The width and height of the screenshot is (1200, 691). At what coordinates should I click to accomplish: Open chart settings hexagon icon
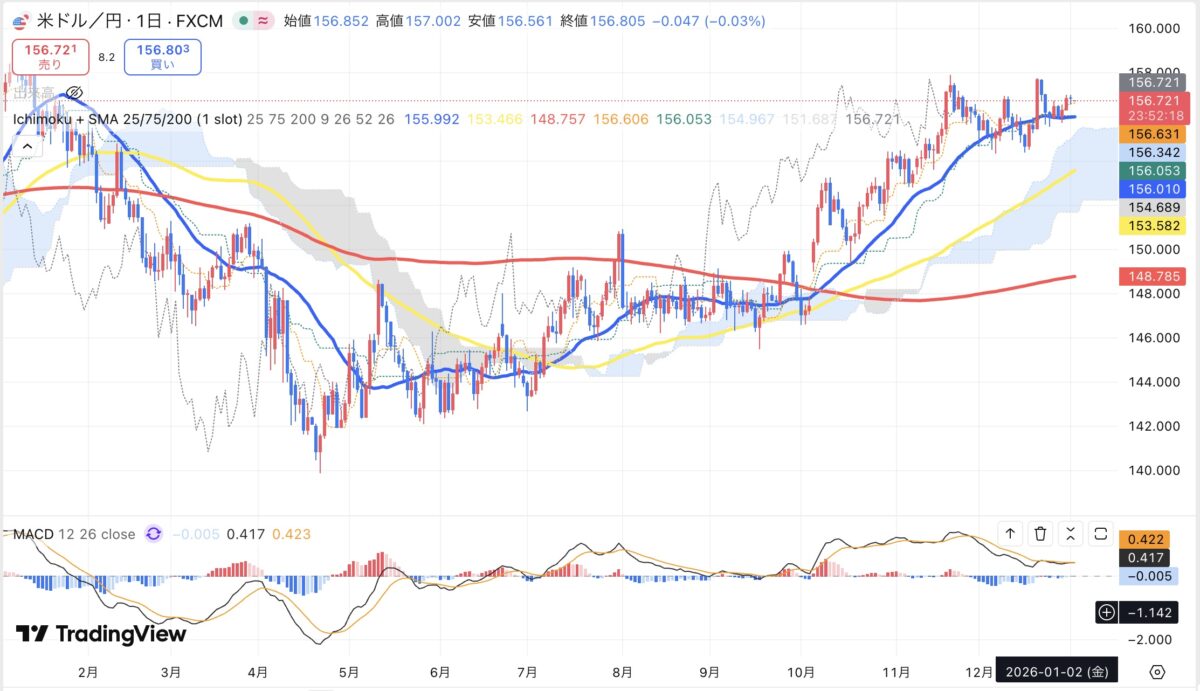tap(1158, 671)
